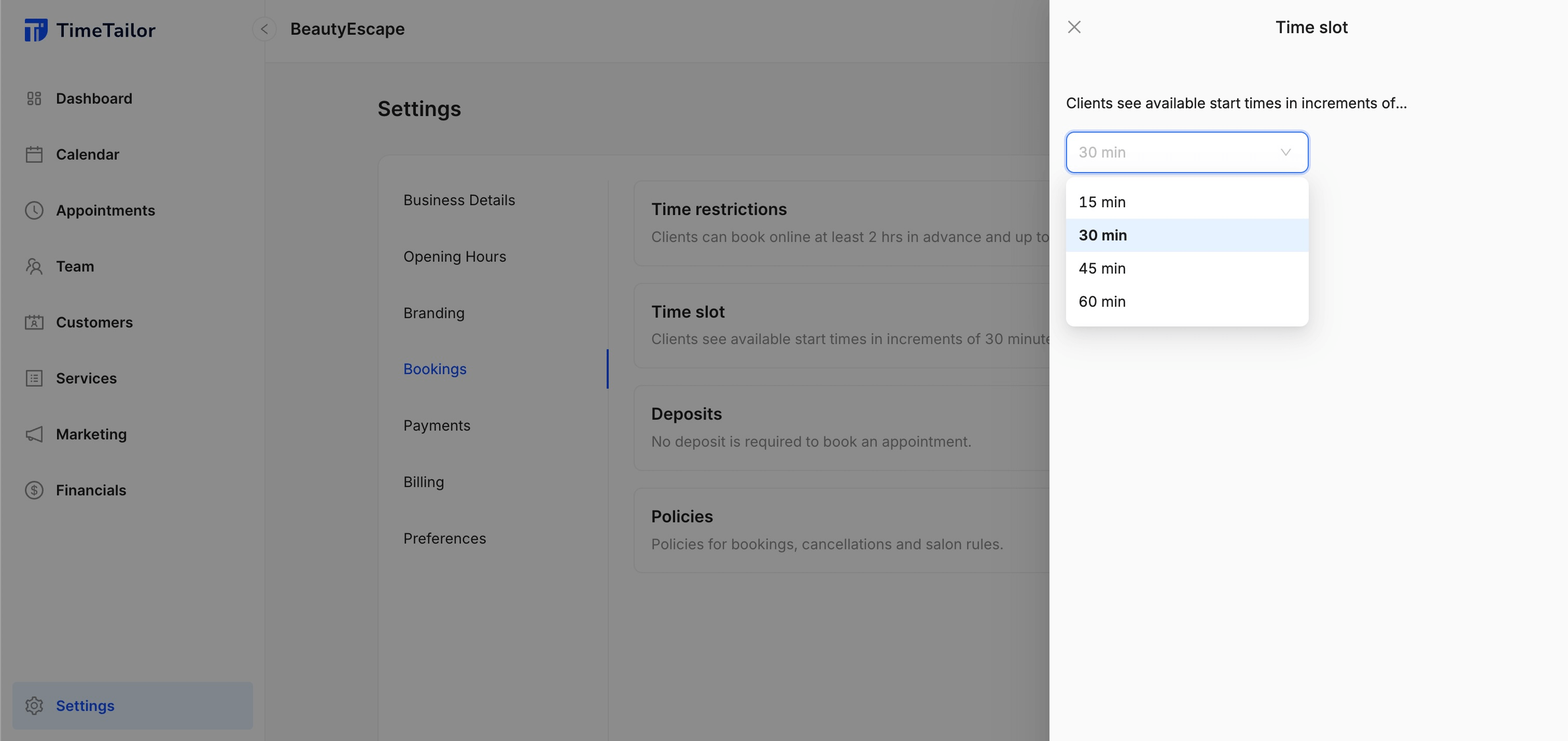Click the TimeTailor logo
This screenshot has height=741, width=1568.
(90, 29)
